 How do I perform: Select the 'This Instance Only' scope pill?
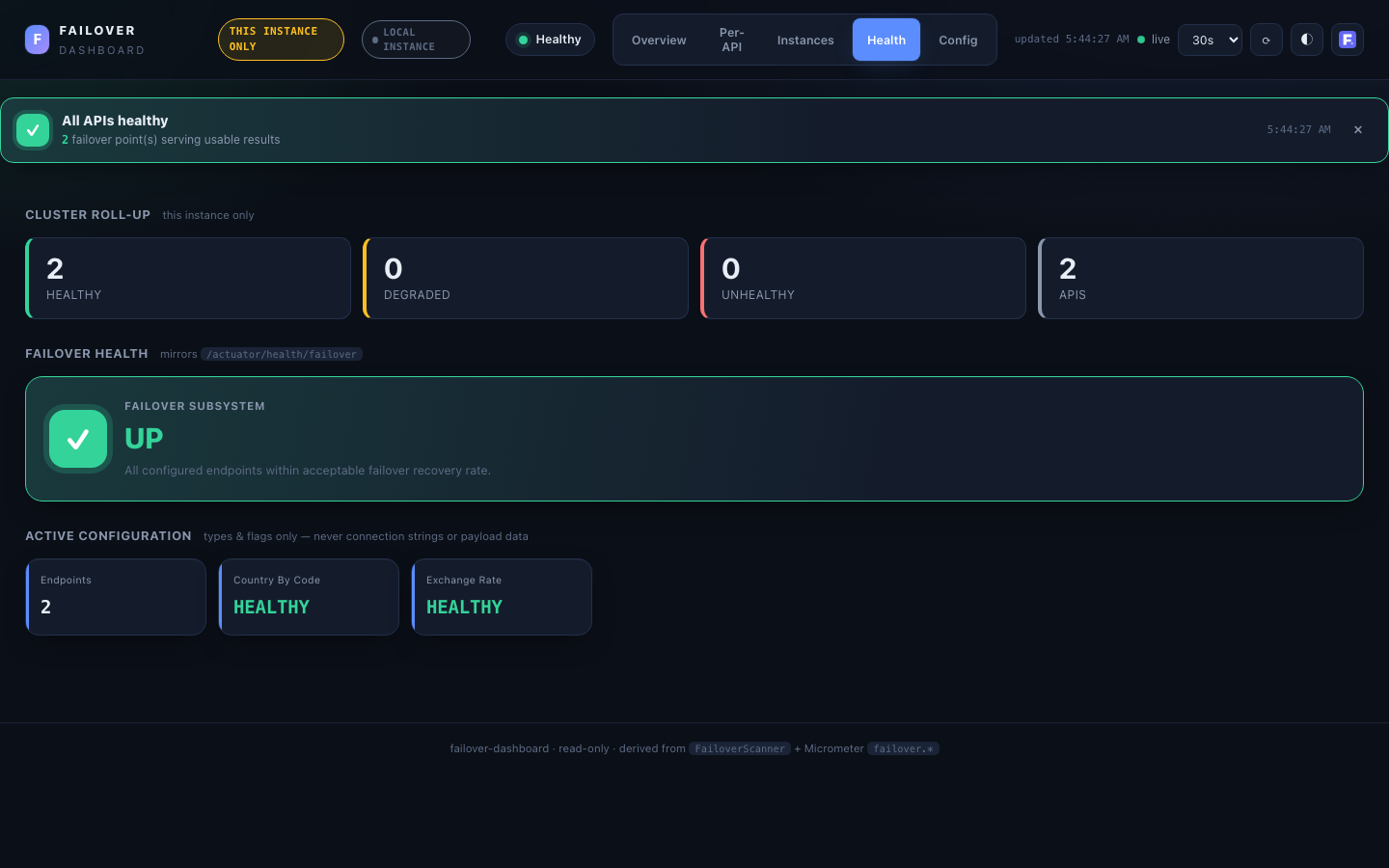(281, 40)
